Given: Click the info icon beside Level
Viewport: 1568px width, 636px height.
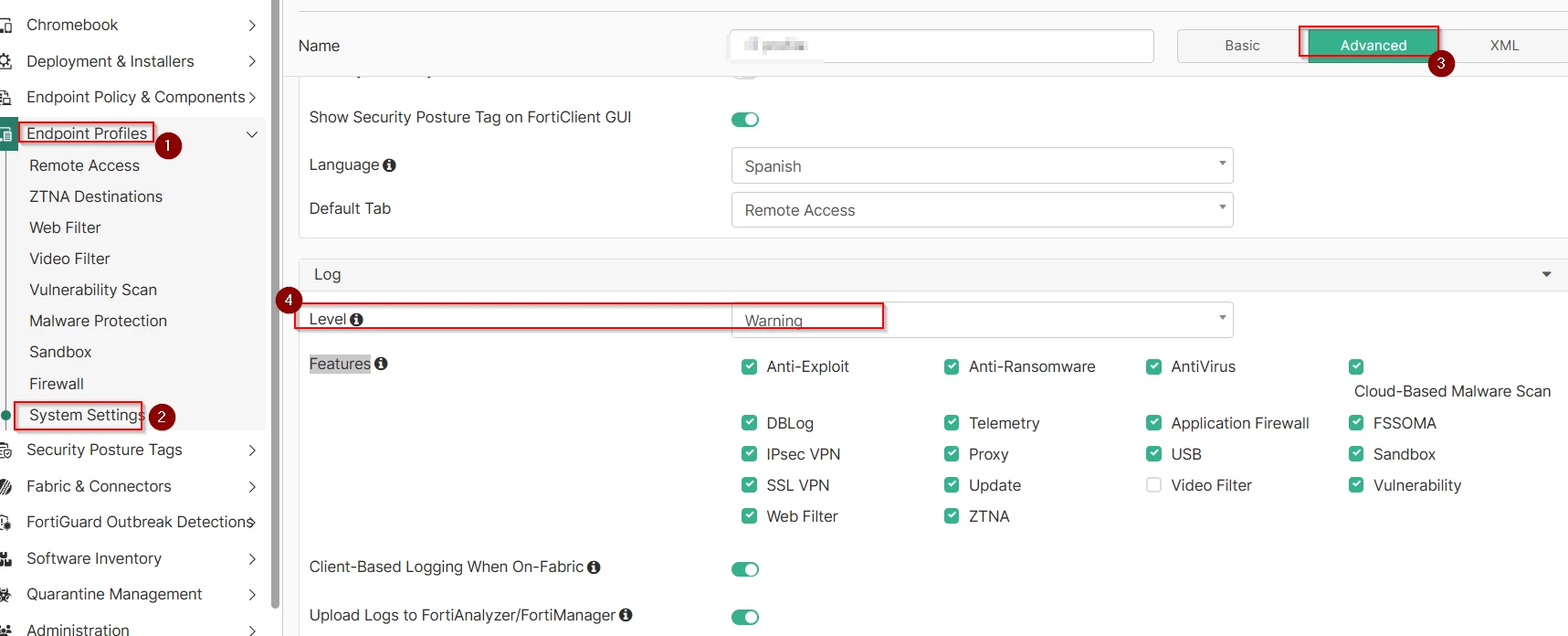Looking at the screenshot, I should coord(356,320).
